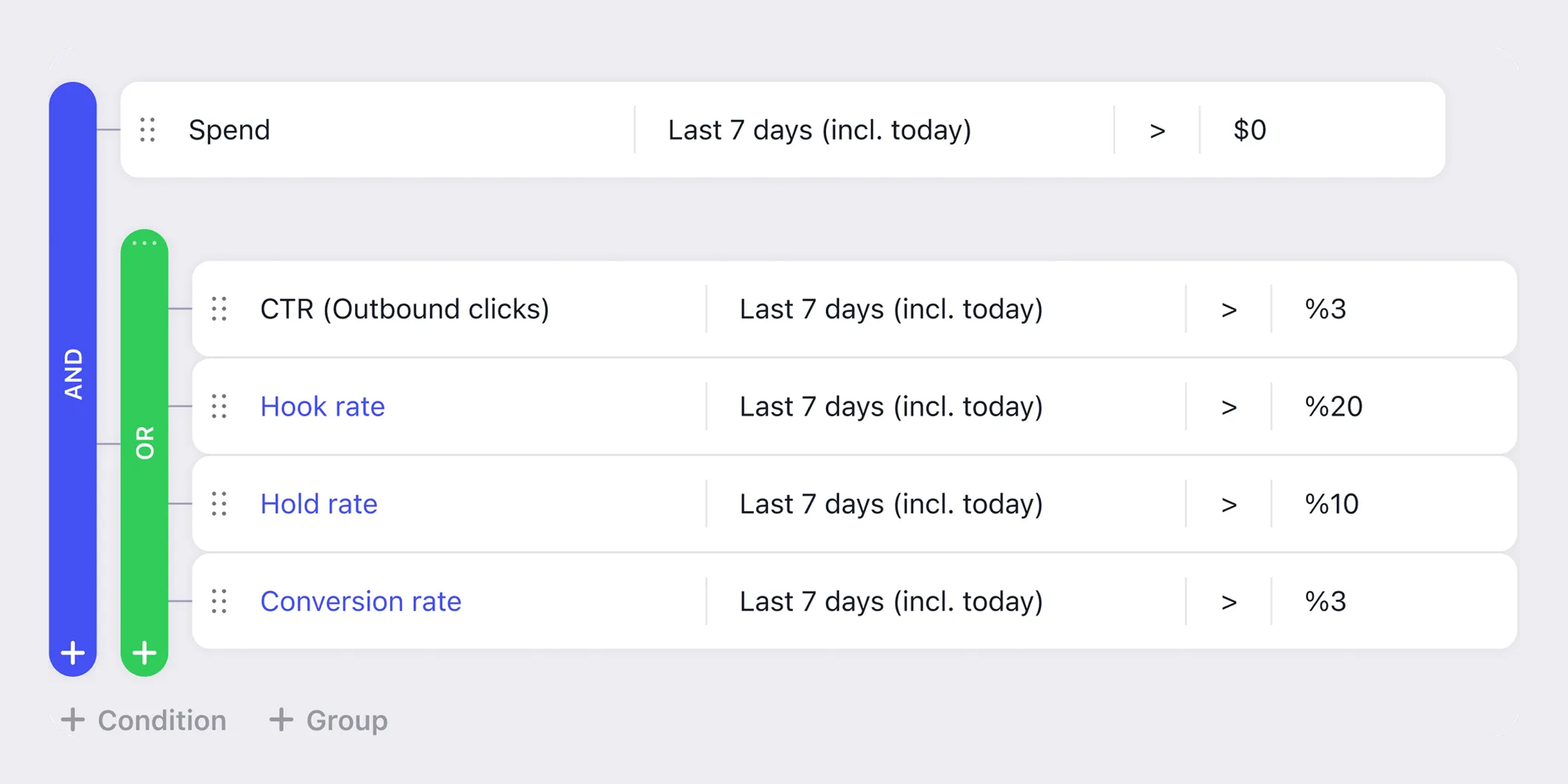Open the Hook rate metric link
The image size is (1568, 784).
(322, 406)
